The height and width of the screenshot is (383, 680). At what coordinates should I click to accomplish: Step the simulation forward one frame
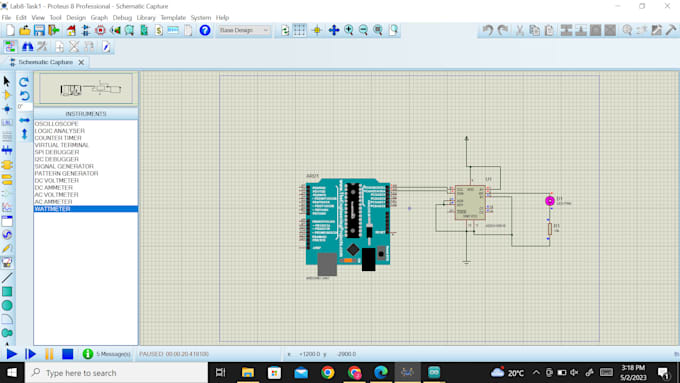pos(30,354)
